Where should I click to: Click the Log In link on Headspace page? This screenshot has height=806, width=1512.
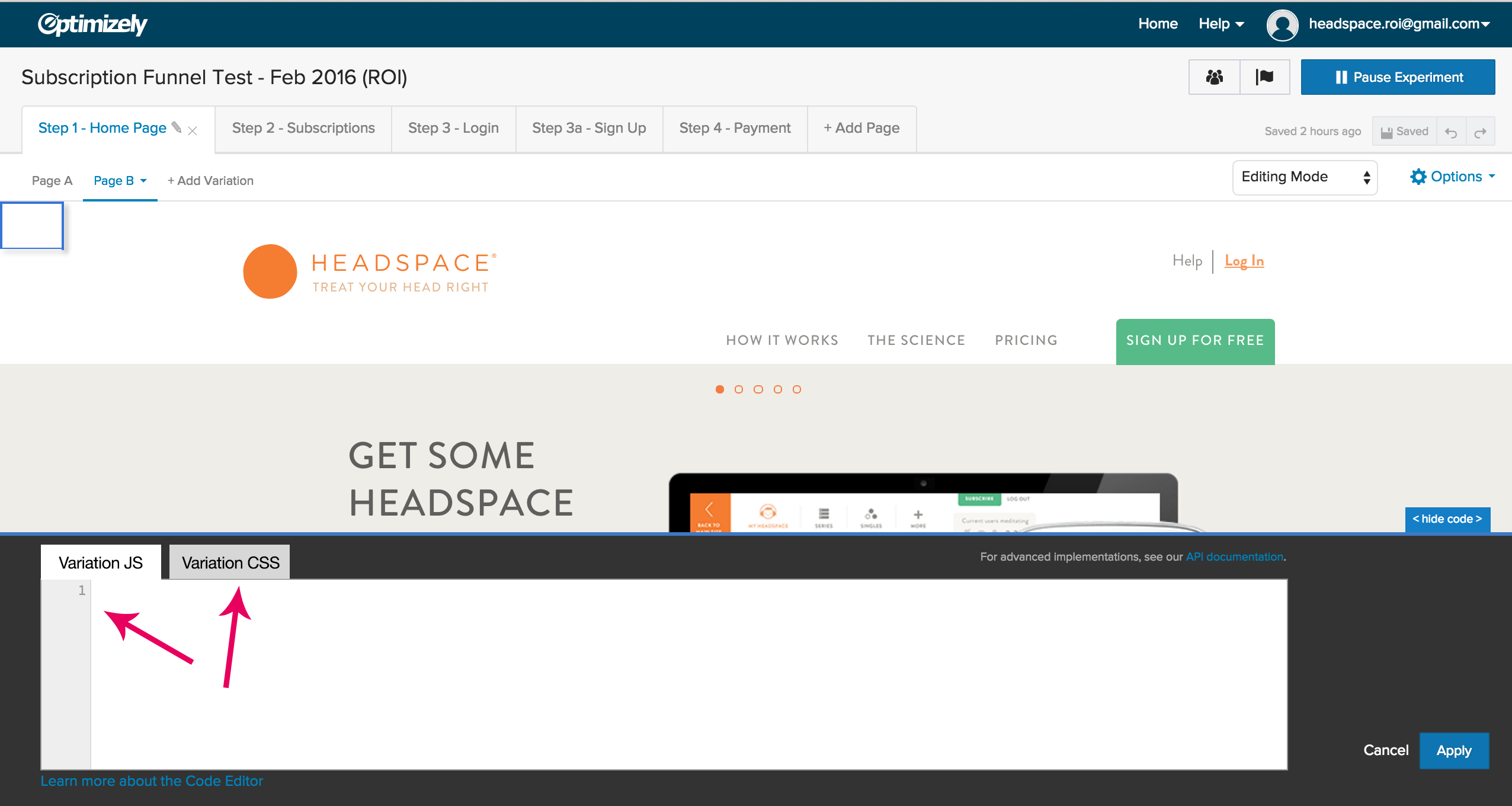coord(1244,261)
